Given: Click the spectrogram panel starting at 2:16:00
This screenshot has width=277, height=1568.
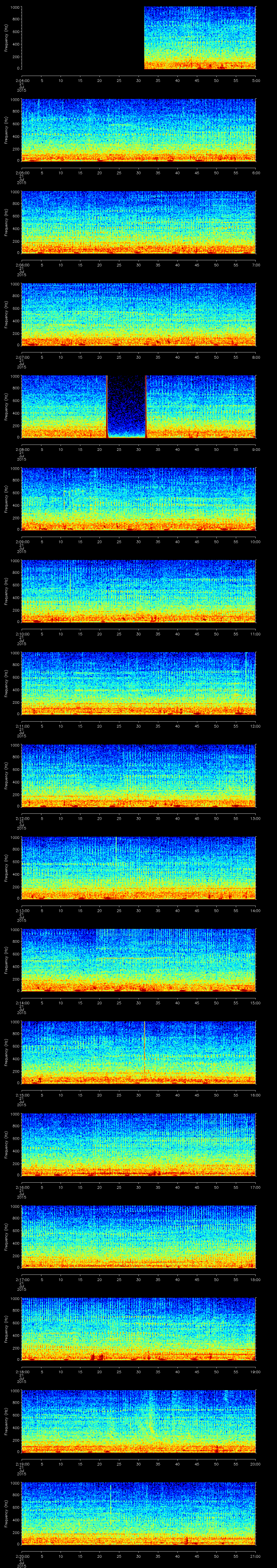Looking at the screenshot, I should (139, 1144).
